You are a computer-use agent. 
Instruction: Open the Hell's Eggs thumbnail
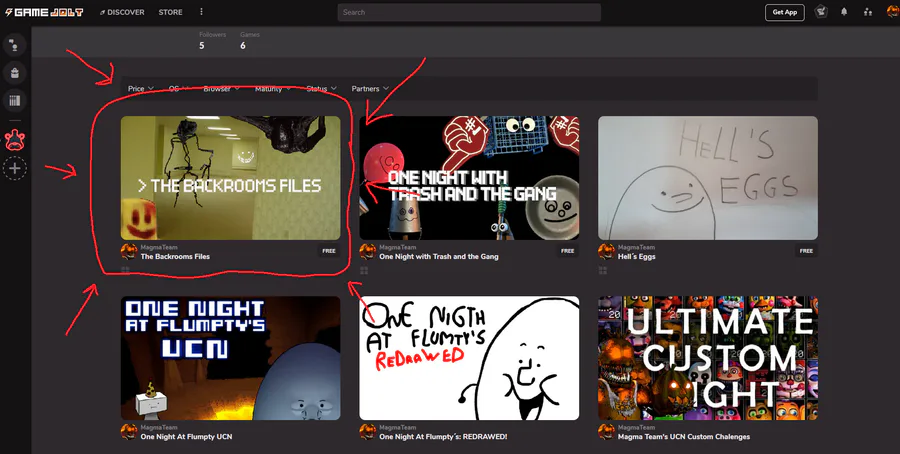(708, 178)
